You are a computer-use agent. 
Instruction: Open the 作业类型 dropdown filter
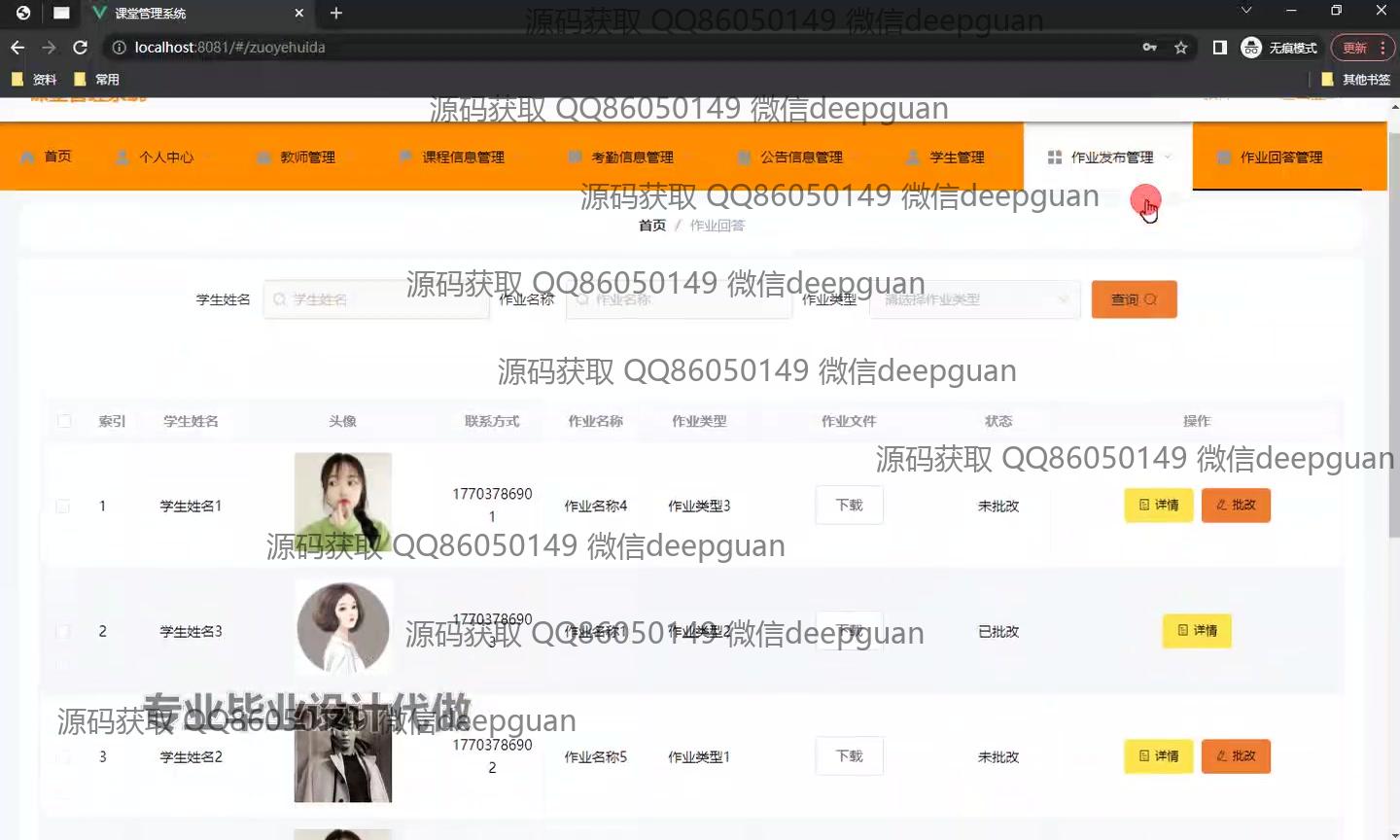tap(974, 299)
